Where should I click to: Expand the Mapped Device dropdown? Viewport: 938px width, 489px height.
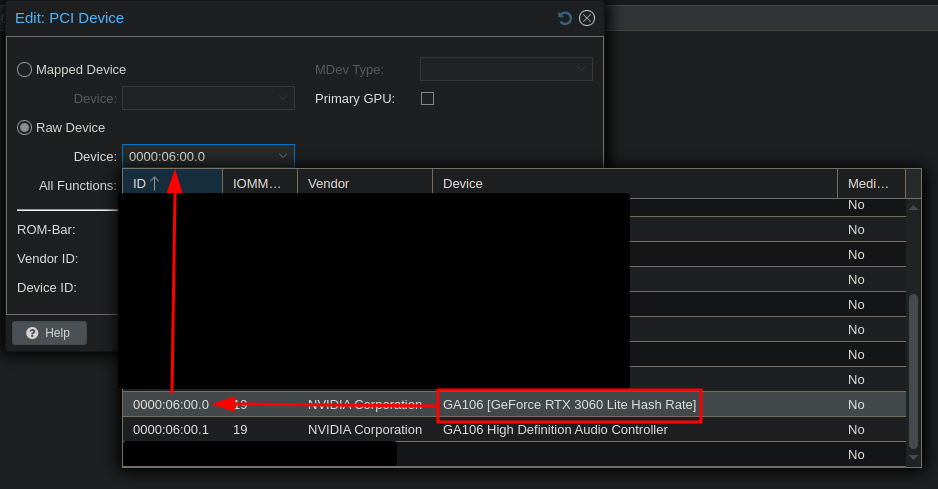(x=283, y=98)
